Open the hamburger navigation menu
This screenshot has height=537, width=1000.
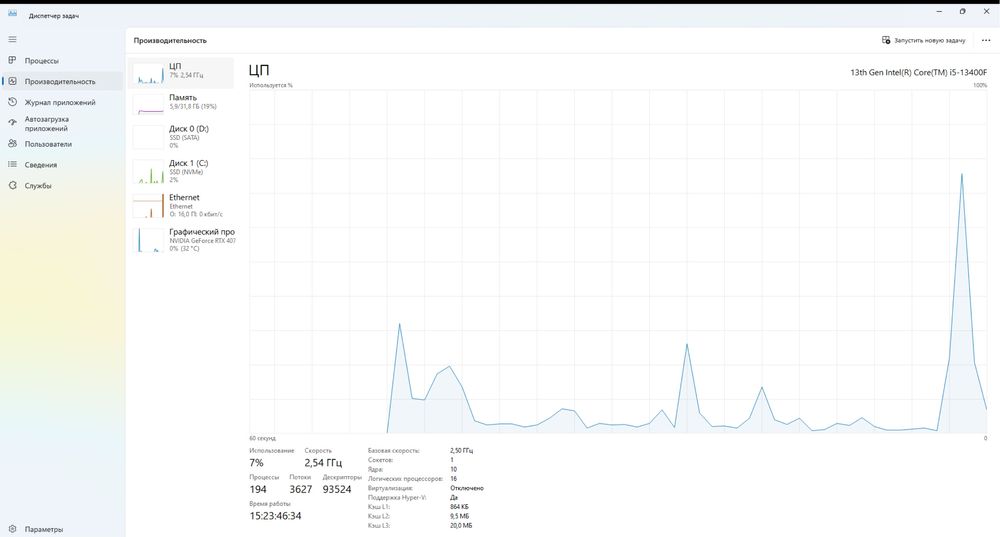click(12, 40)
